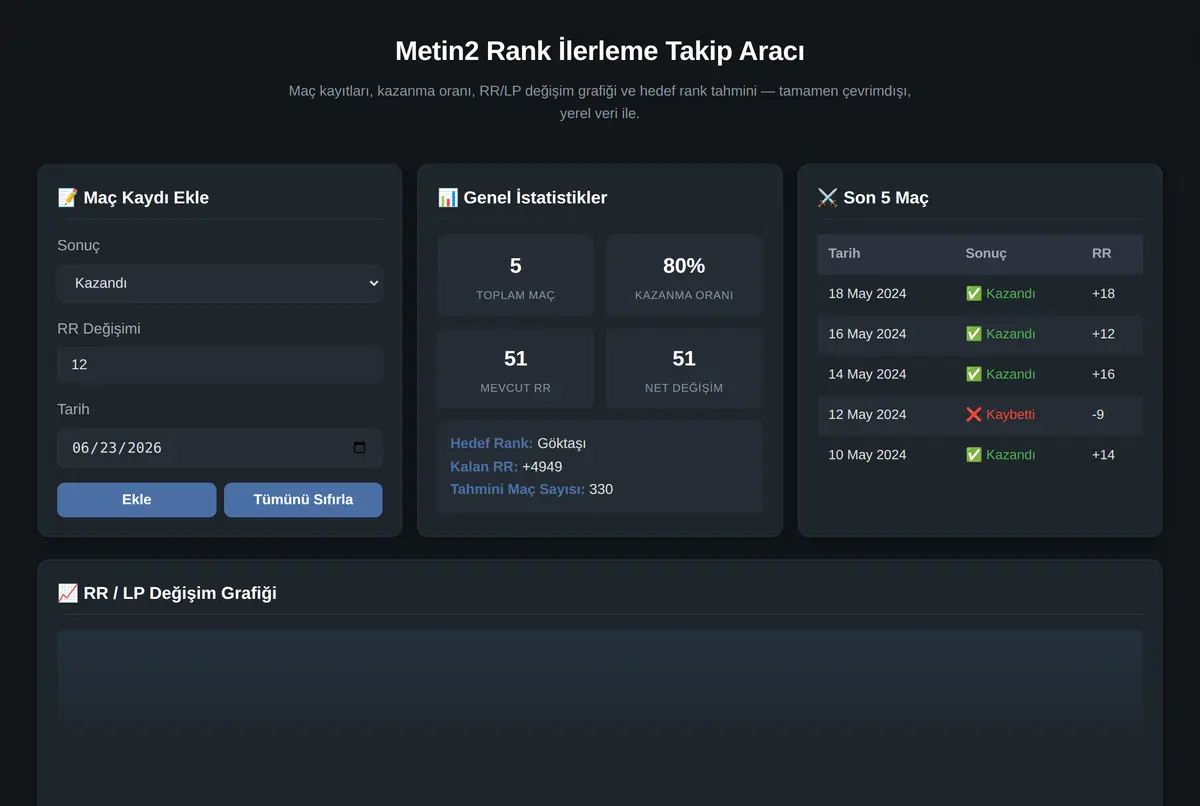
Task: Click the +14 RR value
Action: click(1103, 454)
